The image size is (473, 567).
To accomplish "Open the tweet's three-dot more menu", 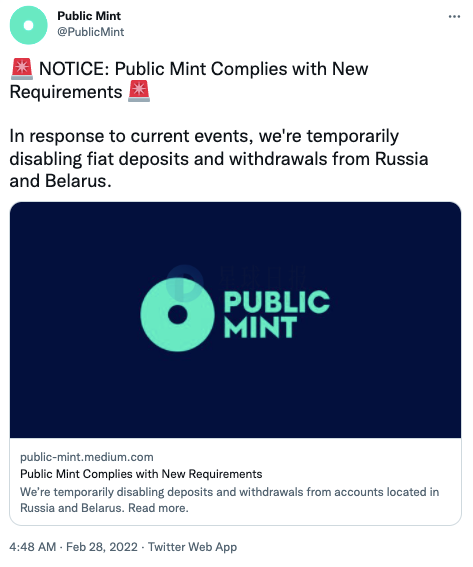I will tap(454, 17).
